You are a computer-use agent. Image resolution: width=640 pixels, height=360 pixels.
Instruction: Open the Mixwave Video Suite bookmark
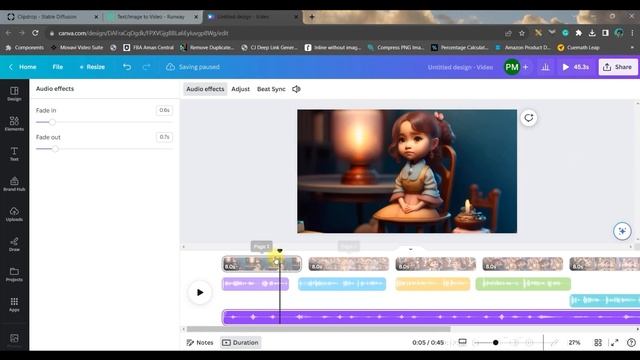77,48
